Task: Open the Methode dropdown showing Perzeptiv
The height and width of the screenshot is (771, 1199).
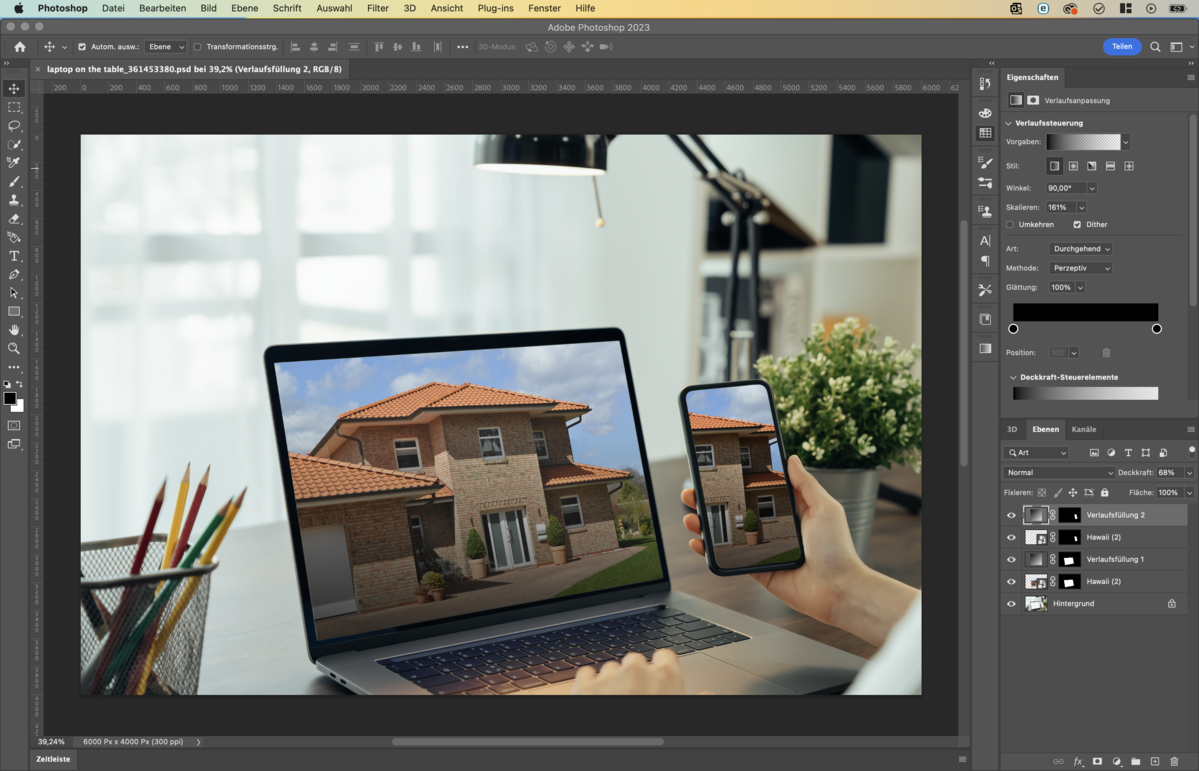Action: 1080,268
